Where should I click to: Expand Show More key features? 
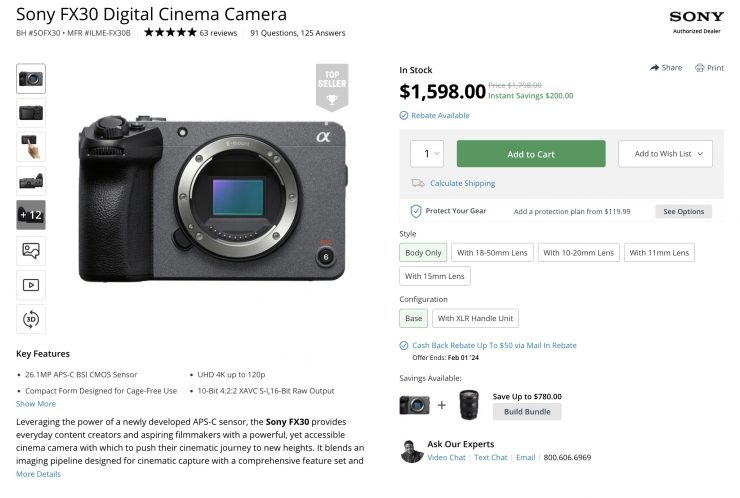click(36, 404)
